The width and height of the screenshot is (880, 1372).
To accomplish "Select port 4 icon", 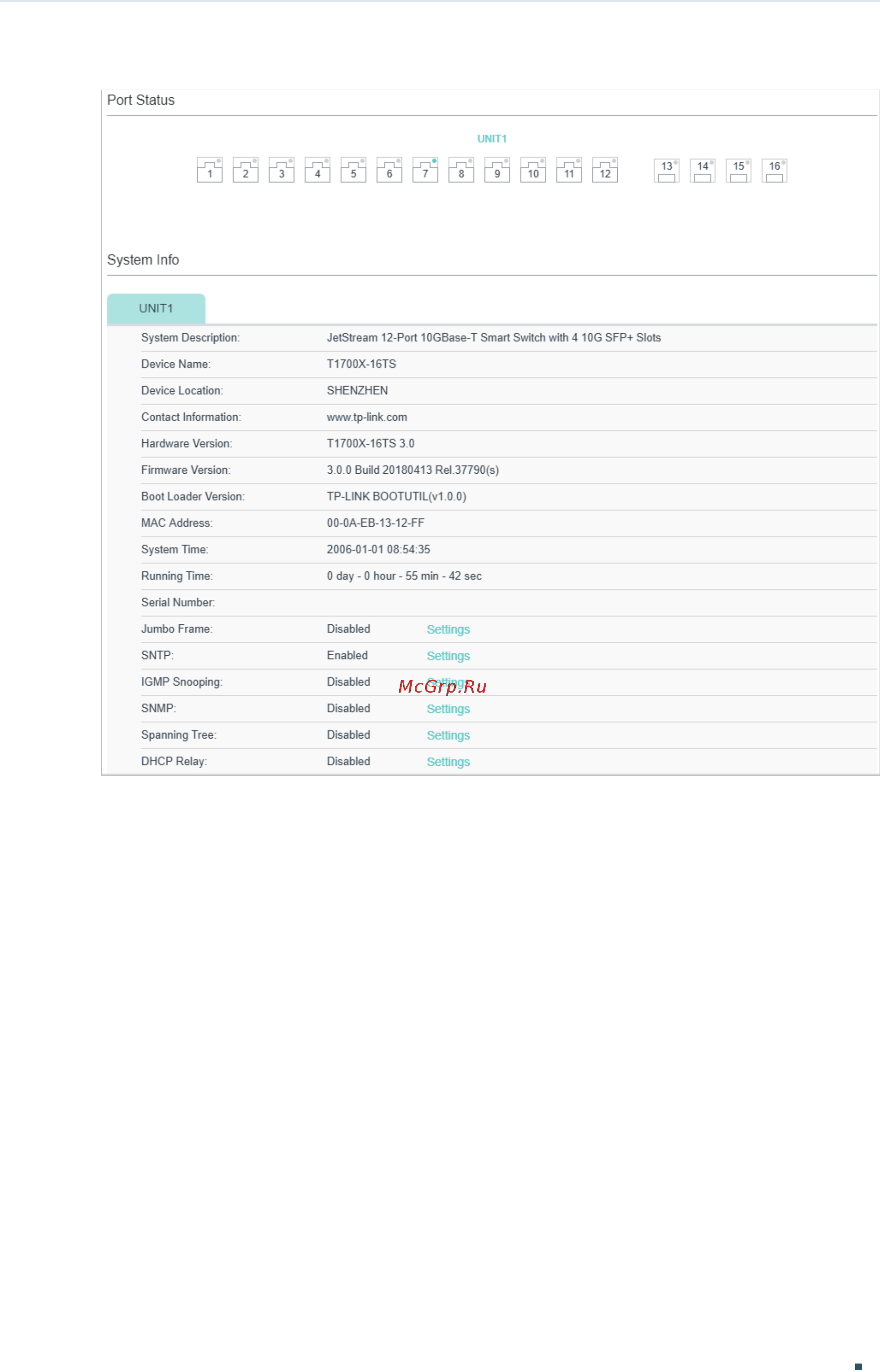I will [x=318, y=169].
